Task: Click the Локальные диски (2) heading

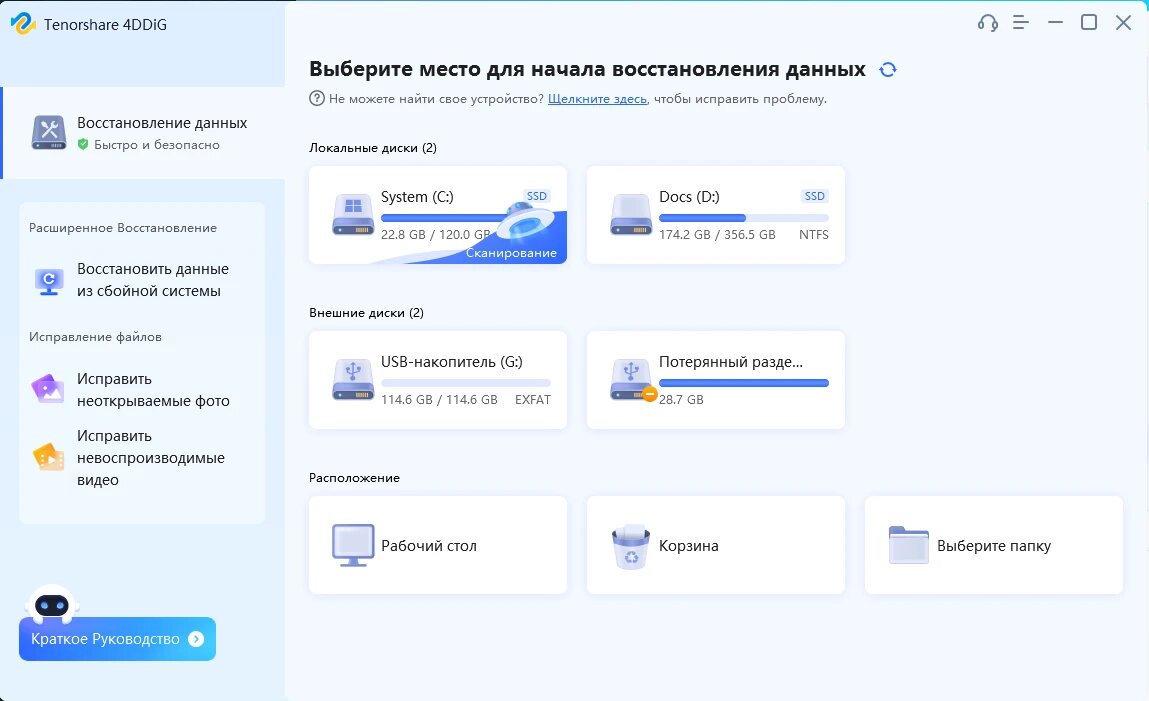Action: [x=373, y=147]
